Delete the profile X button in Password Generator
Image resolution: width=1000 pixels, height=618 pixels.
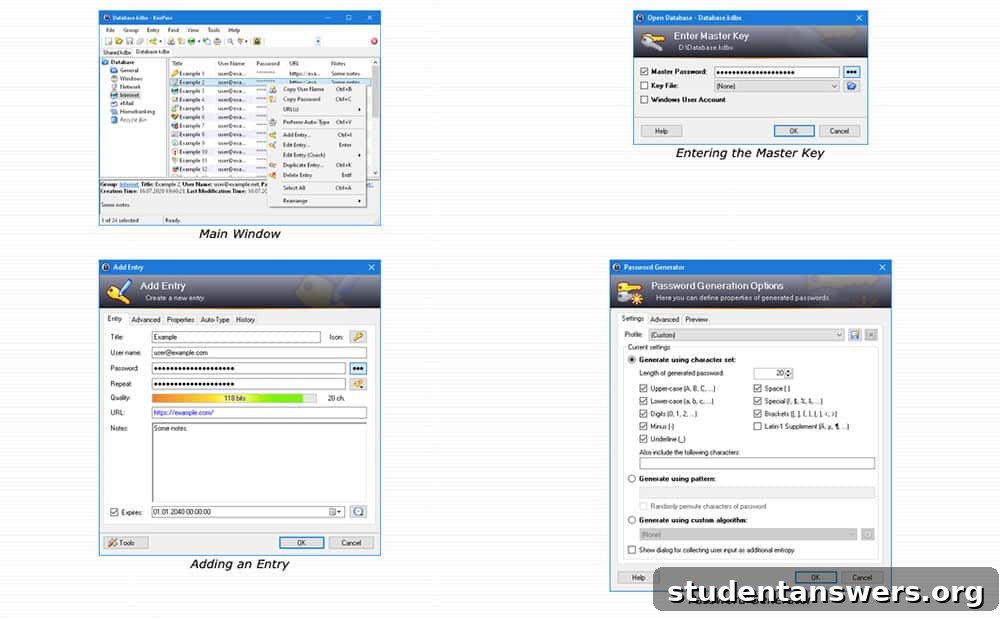click(871, 335)
